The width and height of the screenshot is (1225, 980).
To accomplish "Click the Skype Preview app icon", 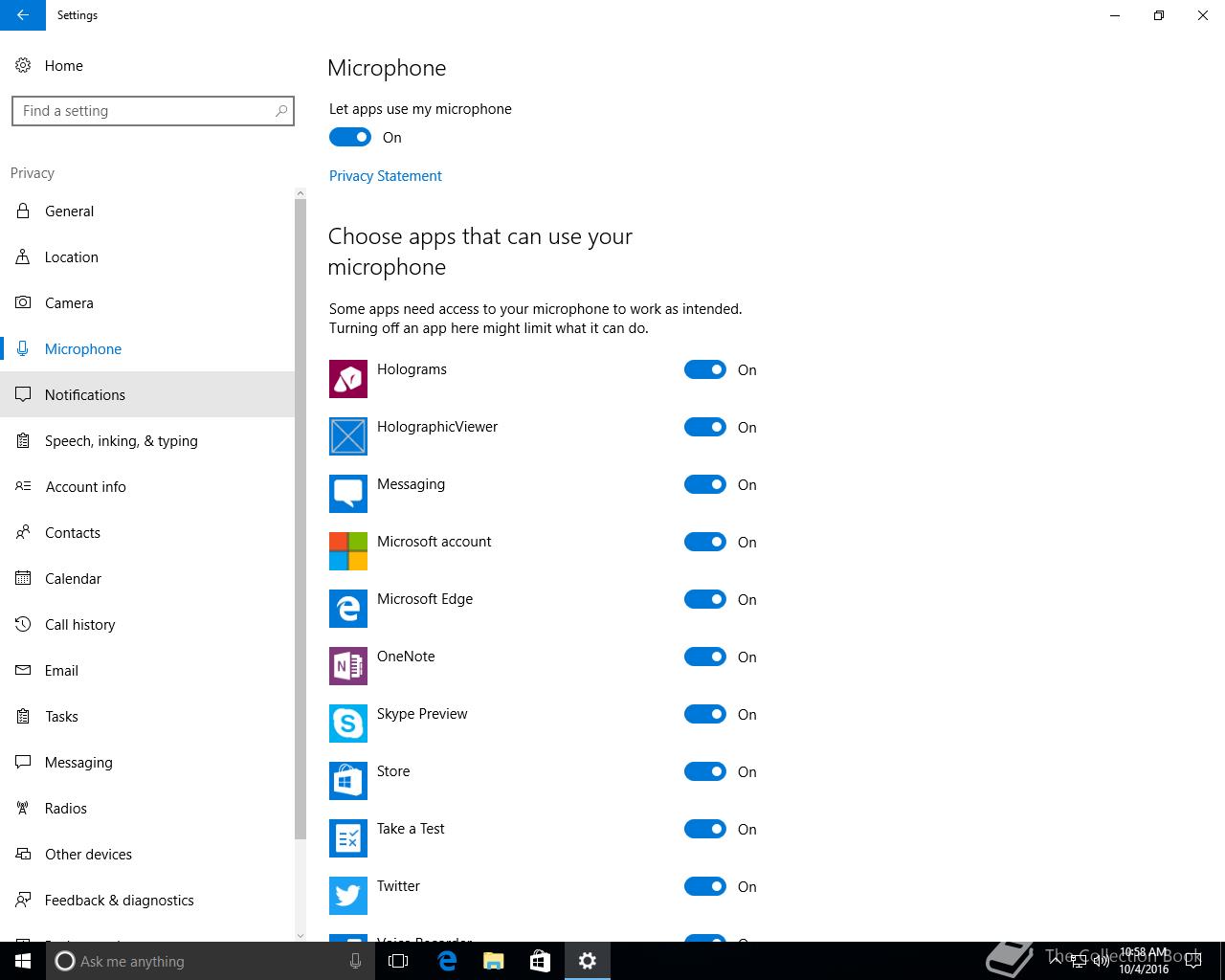I will click(x=348, y=724).
